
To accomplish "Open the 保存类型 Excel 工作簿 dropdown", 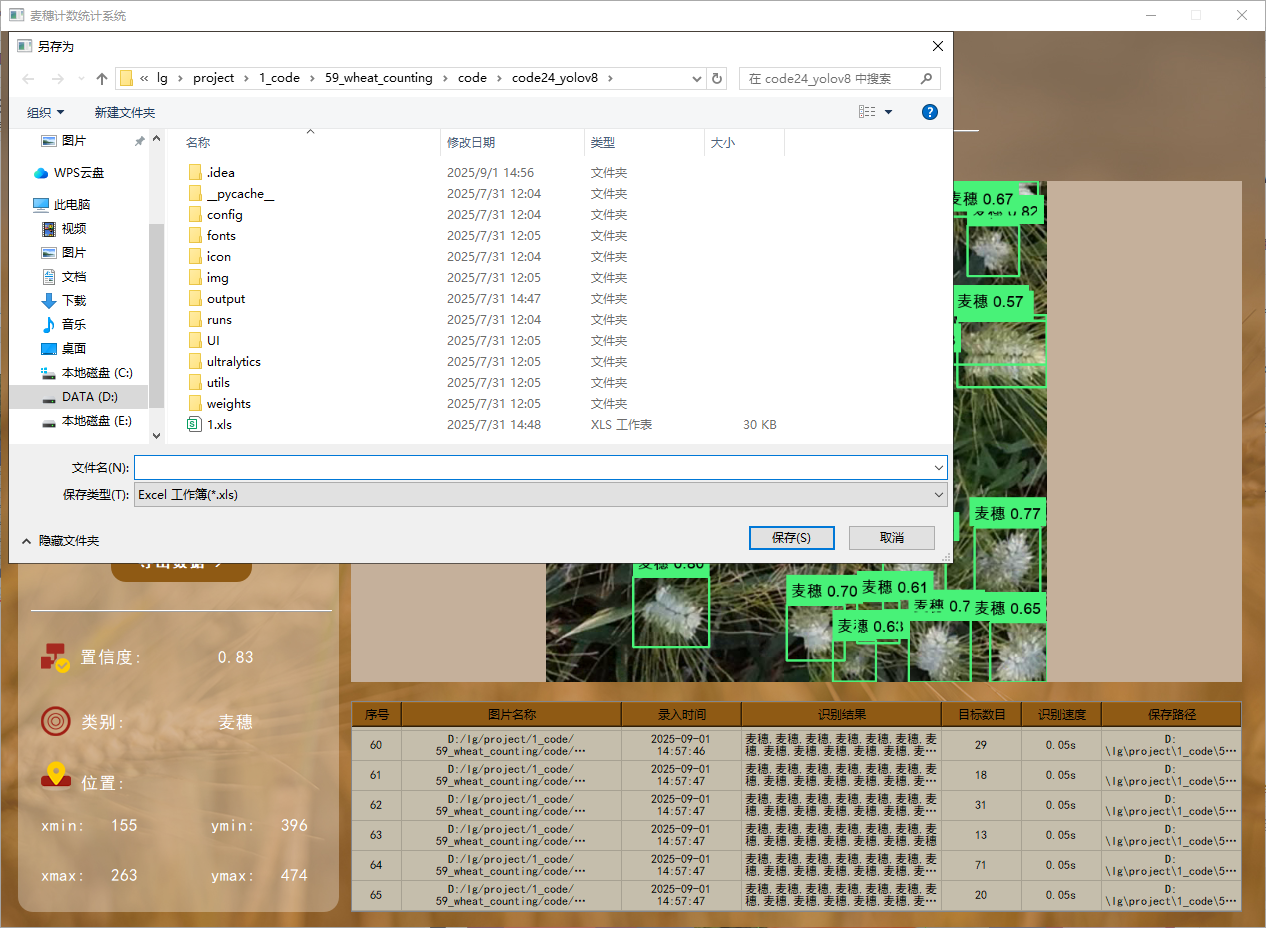I will (540, 494).
